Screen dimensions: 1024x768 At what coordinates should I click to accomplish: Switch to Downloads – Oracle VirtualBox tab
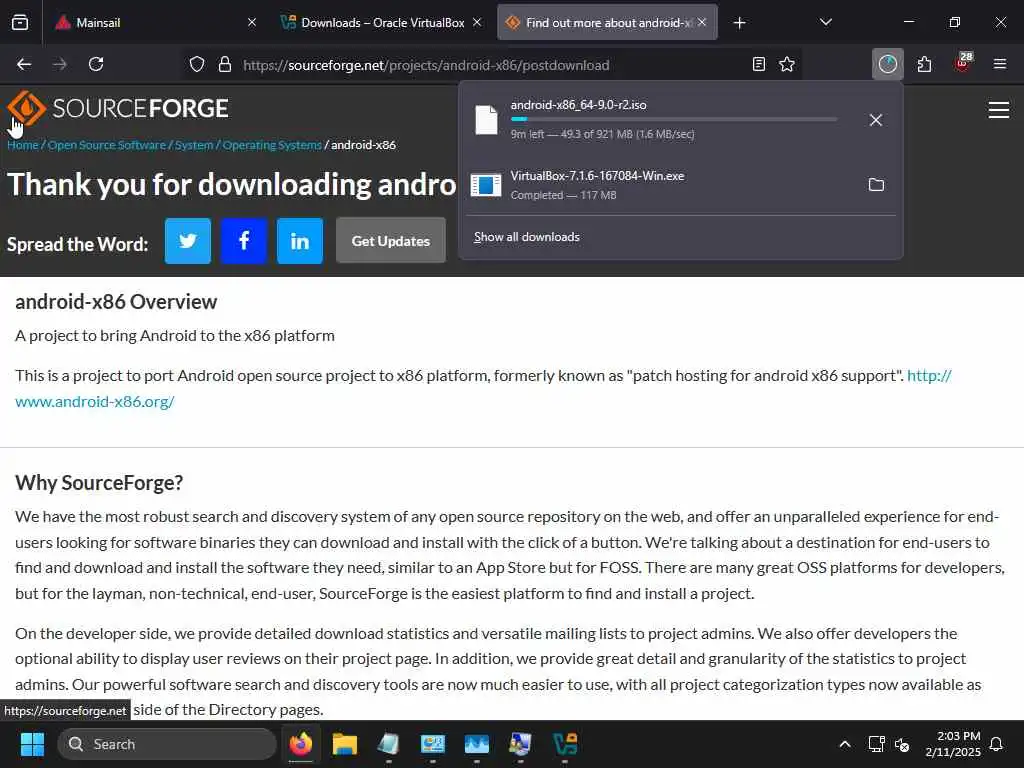[x=382, y=22]
